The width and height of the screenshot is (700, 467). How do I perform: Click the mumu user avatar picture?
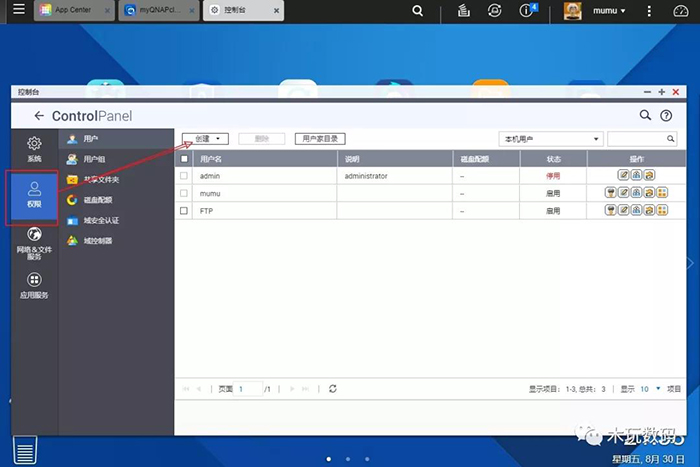click(x=572, y=11)
